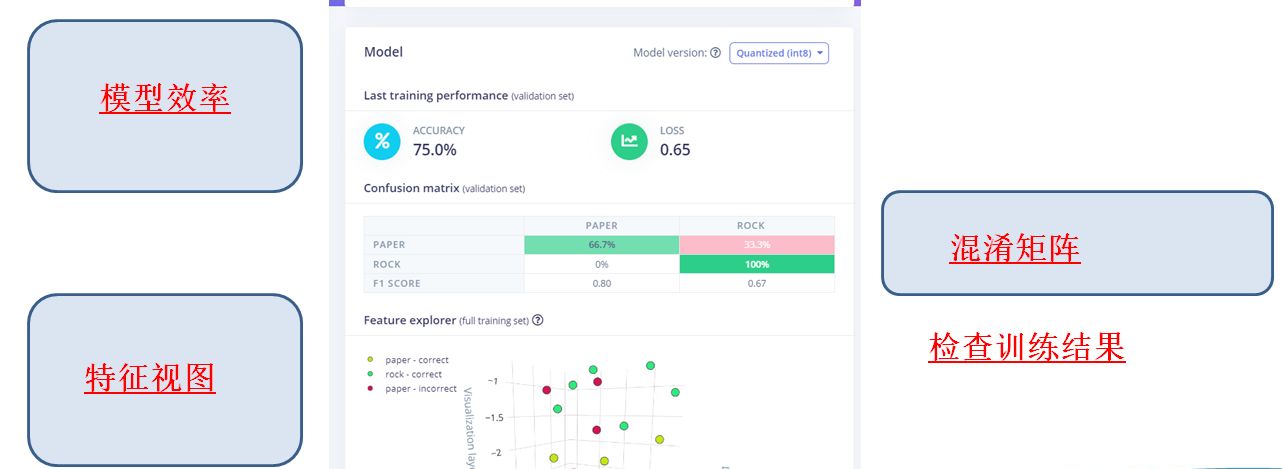Click the help icon beside Feature explorer
This screenshot has width=1282, height=469.
(x=538, y=320)
